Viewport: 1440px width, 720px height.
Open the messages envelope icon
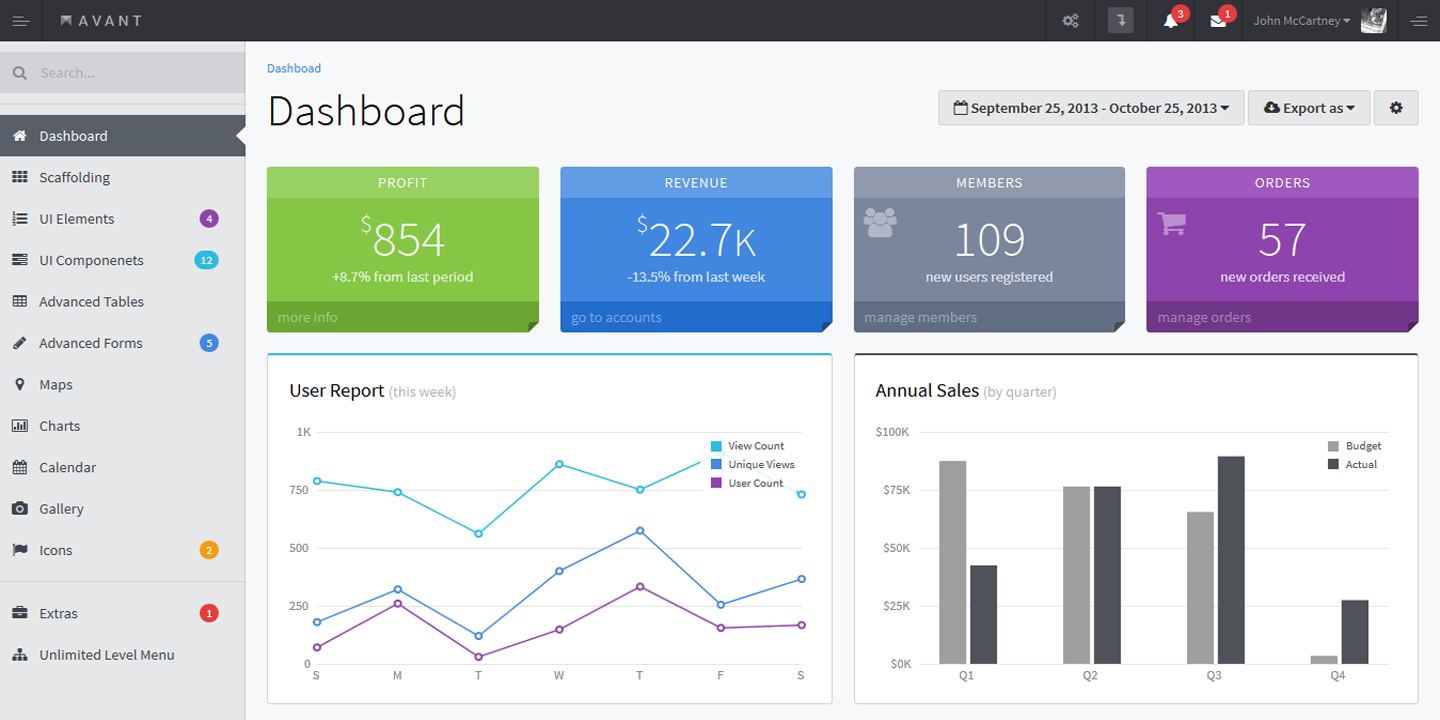coord(1218,20)
